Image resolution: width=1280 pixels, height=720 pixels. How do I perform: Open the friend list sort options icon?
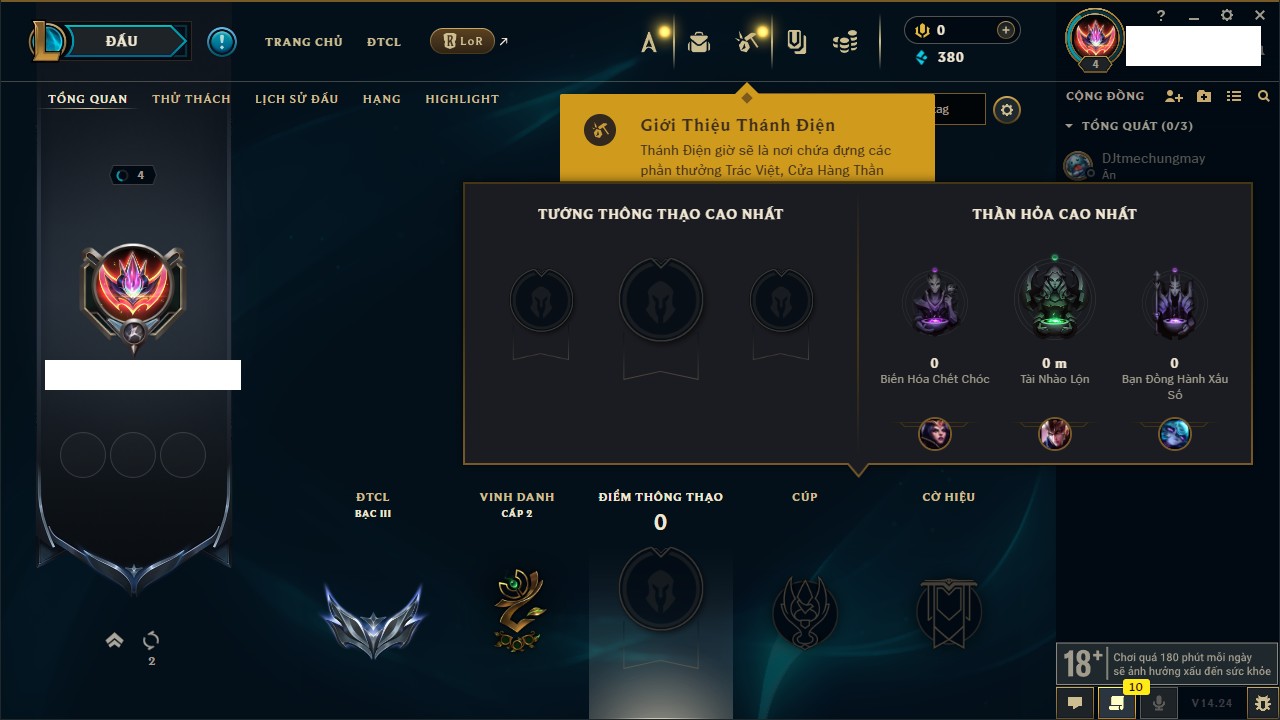[1234, 96]
